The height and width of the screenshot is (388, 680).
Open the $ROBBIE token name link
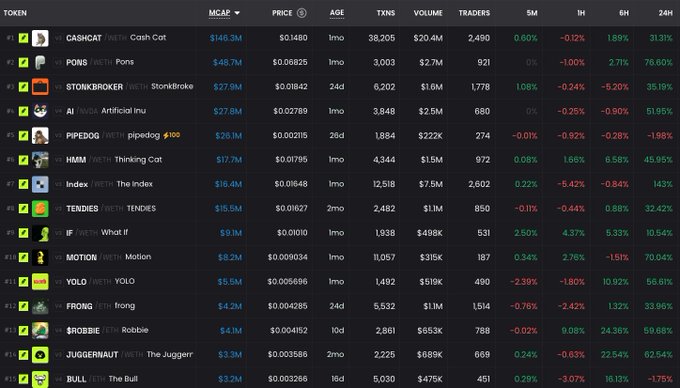click(83, 330)
